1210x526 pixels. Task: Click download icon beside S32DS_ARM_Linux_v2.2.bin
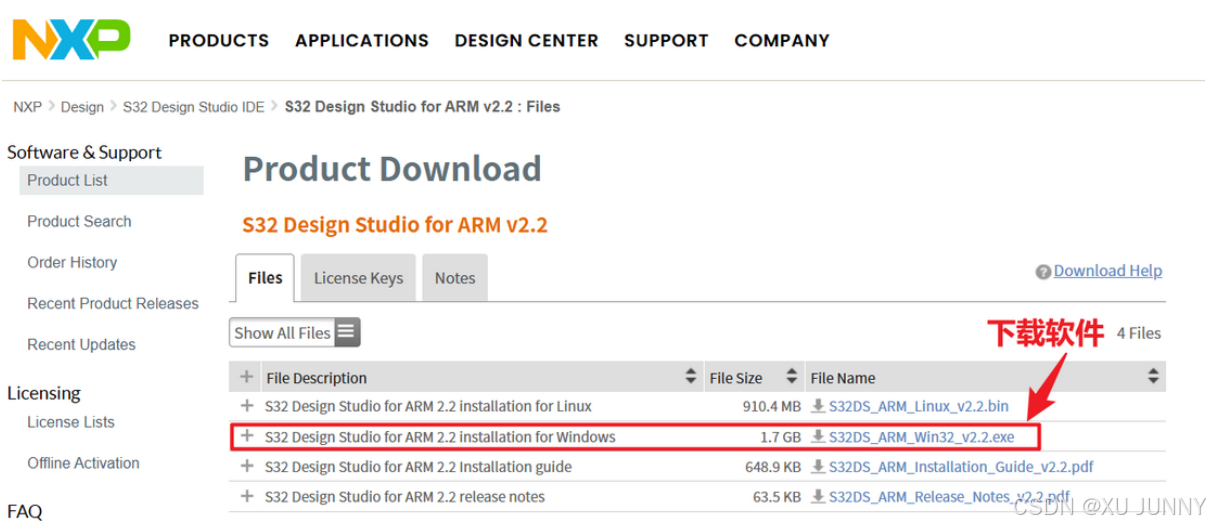click(x=818, y=406)
